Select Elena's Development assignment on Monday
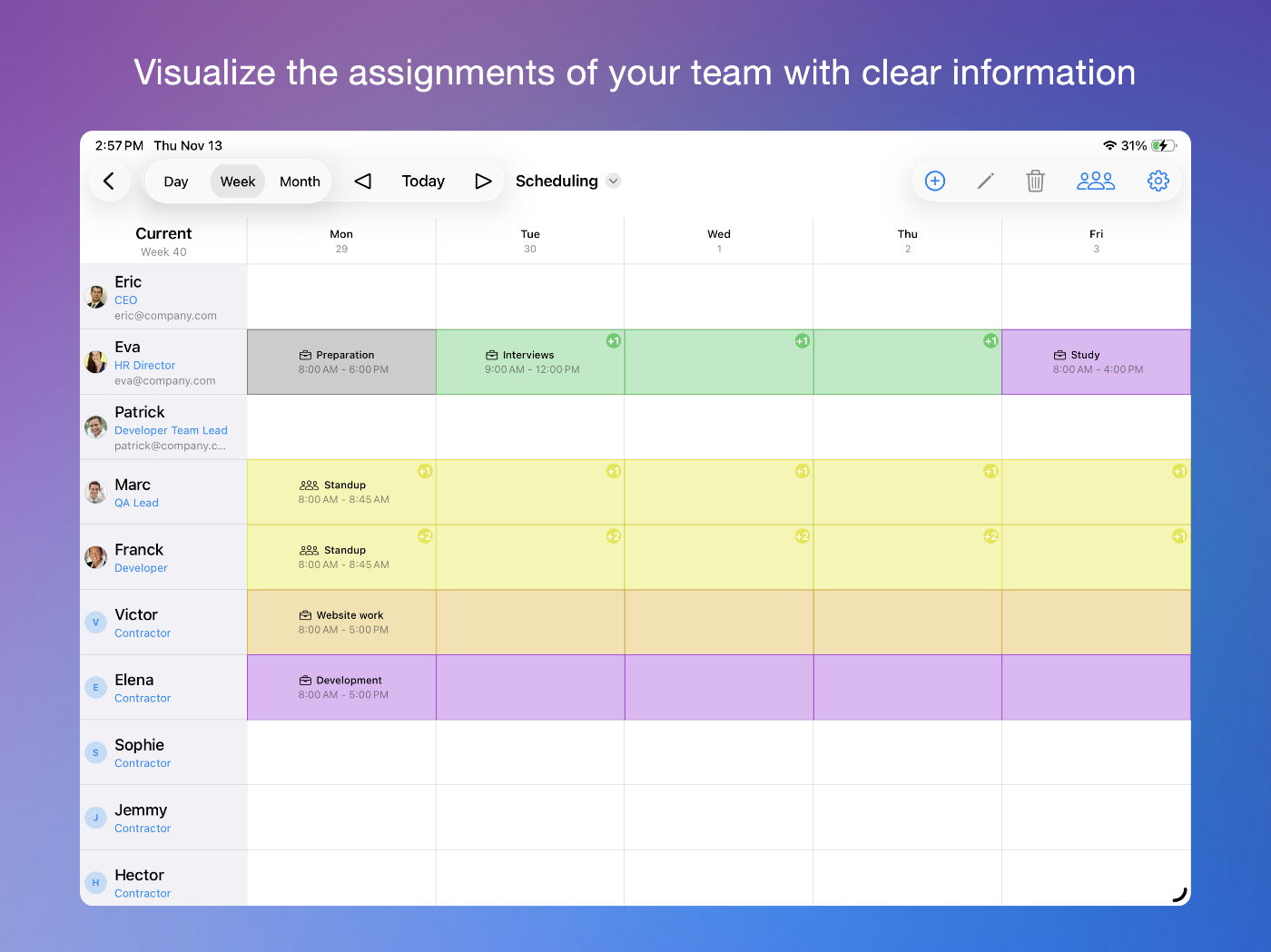This screenshot has width=1271, height=952. 342,688
